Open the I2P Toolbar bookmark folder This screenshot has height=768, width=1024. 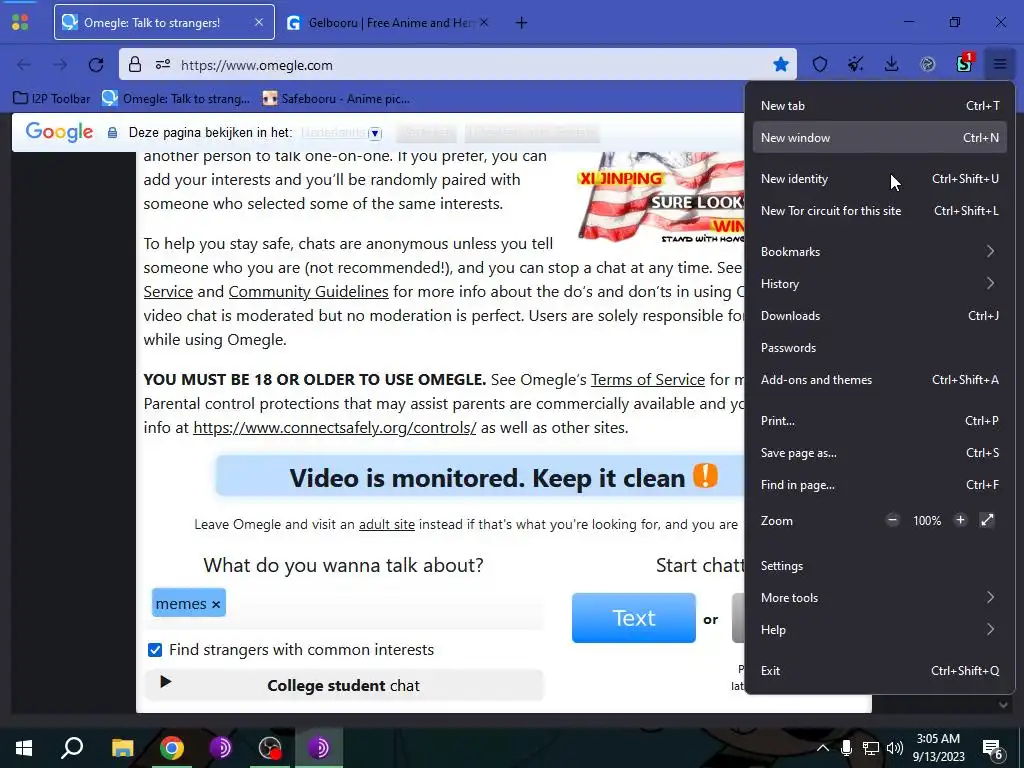click(x=52, y=99)
